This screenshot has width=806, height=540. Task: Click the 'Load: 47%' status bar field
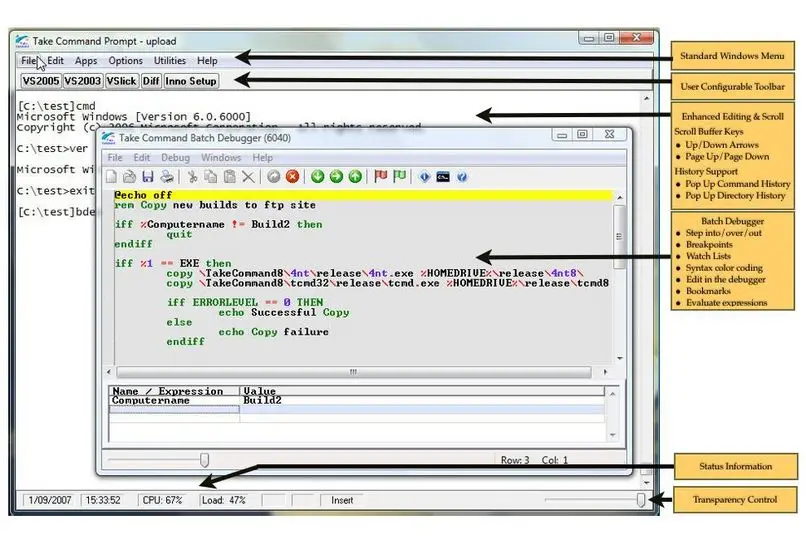(x=224, y=500)
